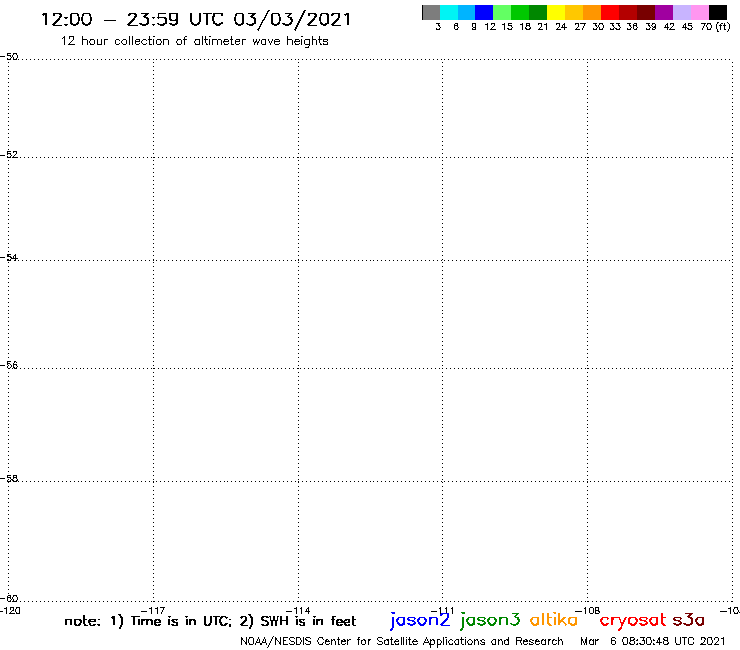The height and width of the screenshot is (650, 740).
Task: Click the -50 latitude axis label
Action: (9, 57)
